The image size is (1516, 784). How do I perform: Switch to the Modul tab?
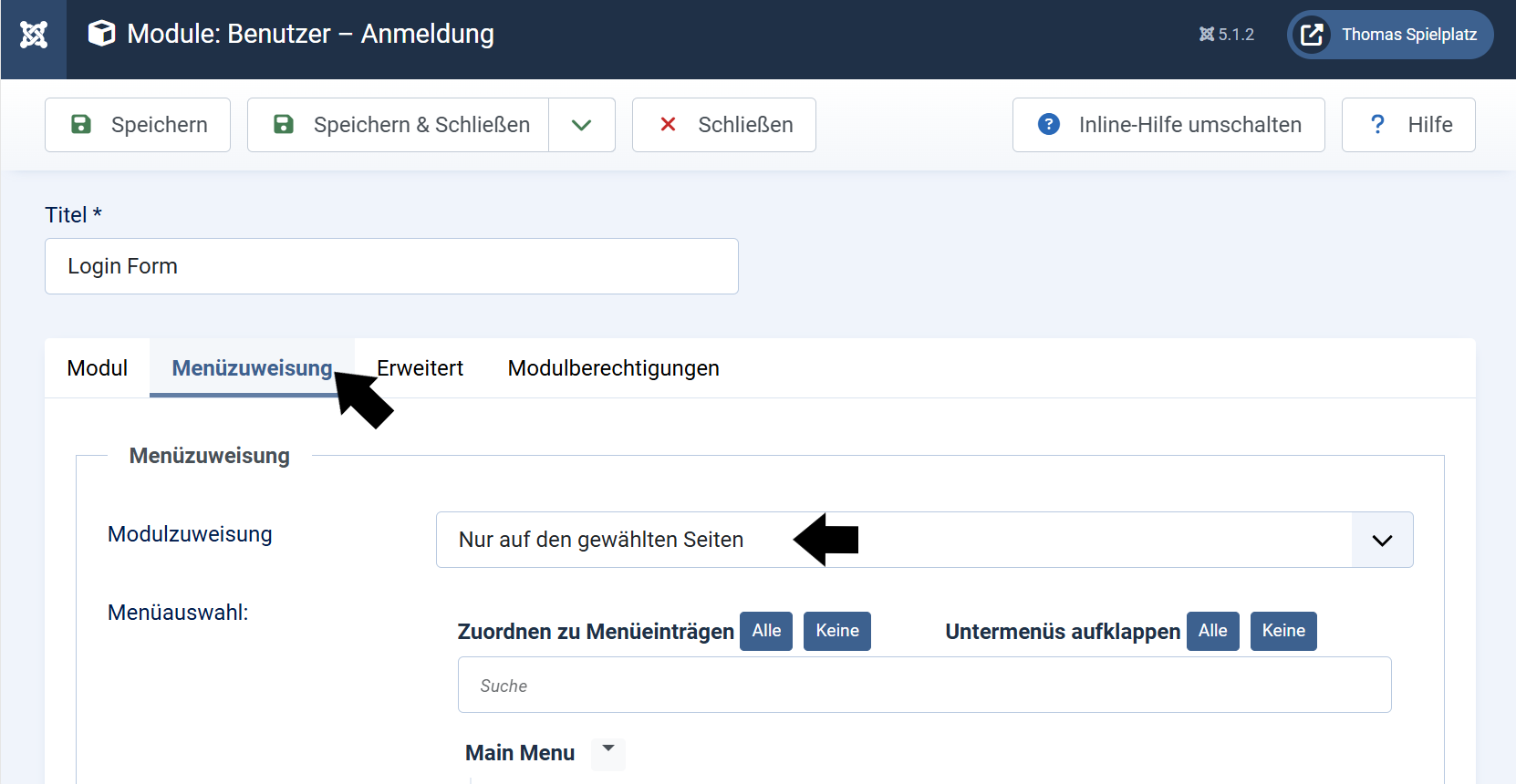[98, 368]
